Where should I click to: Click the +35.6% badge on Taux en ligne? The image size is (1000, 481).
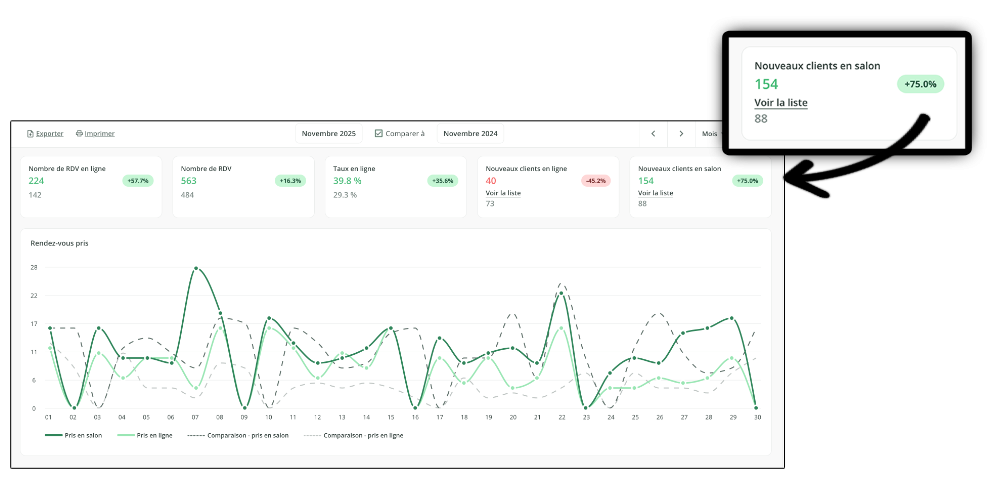[x=441, y=181]
